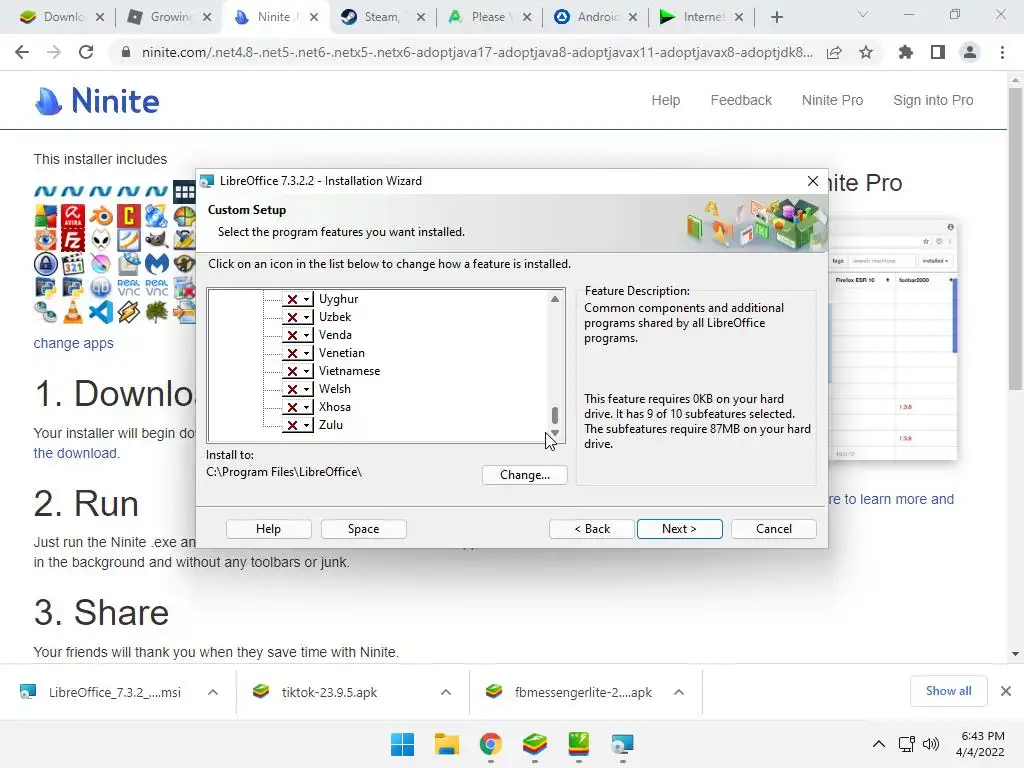Expand options for tiktok apk download
This screenshot has width=1024, height=768.
pyautogui.click(x=446, y=692)
